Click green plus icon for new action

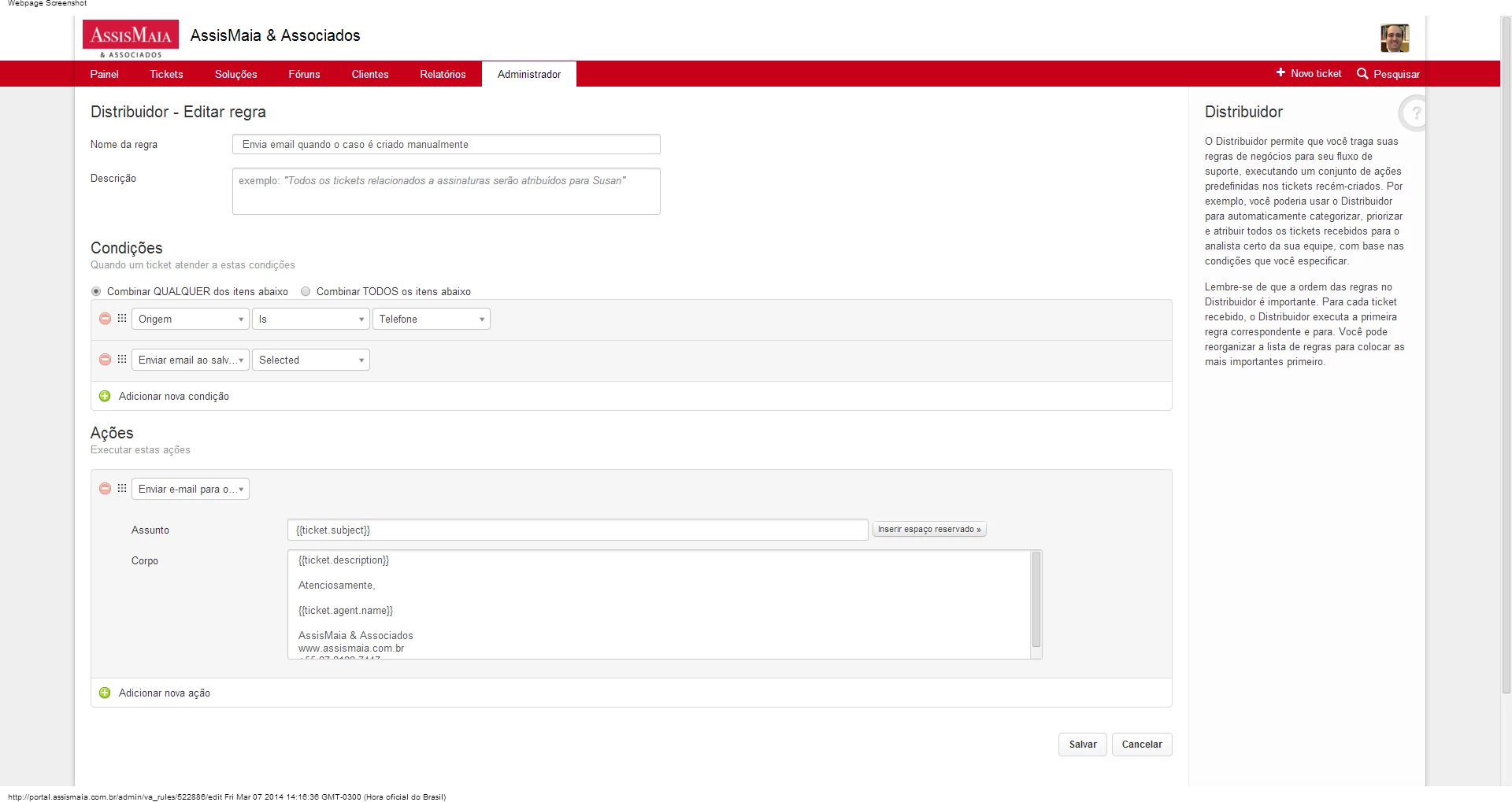[x=105, y=693]
